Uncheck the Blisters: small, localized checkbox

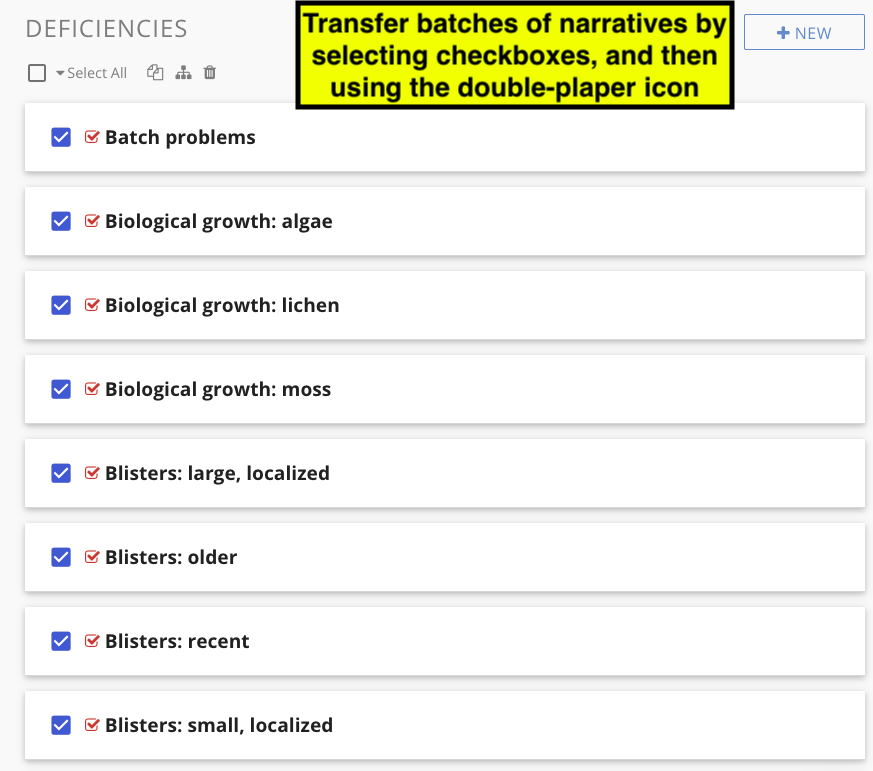pos(61,725)
